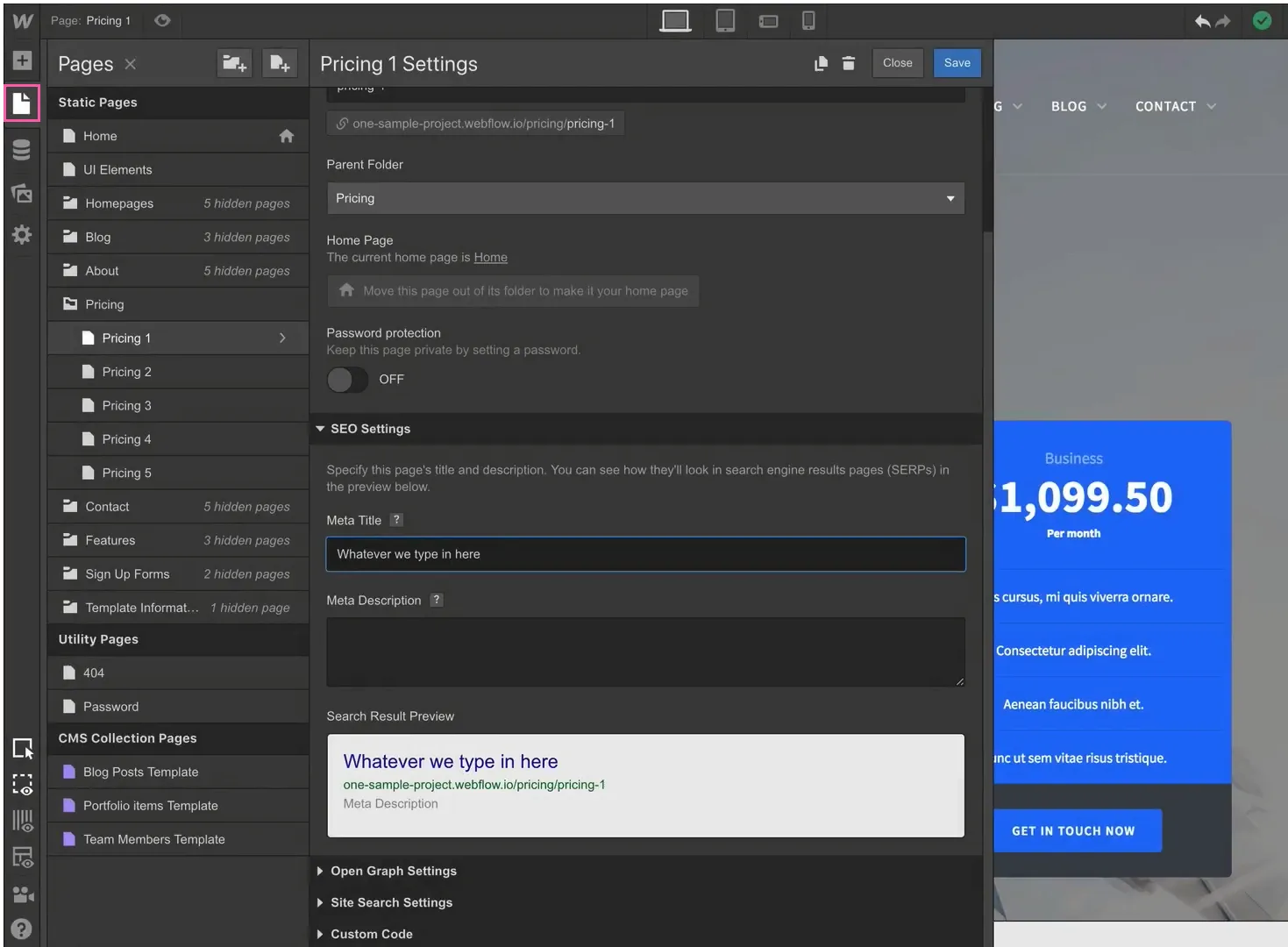Open the Blog Posts Template page
Image resolution: width=1288 pixels, height=947 pixels.
point(178,773)
